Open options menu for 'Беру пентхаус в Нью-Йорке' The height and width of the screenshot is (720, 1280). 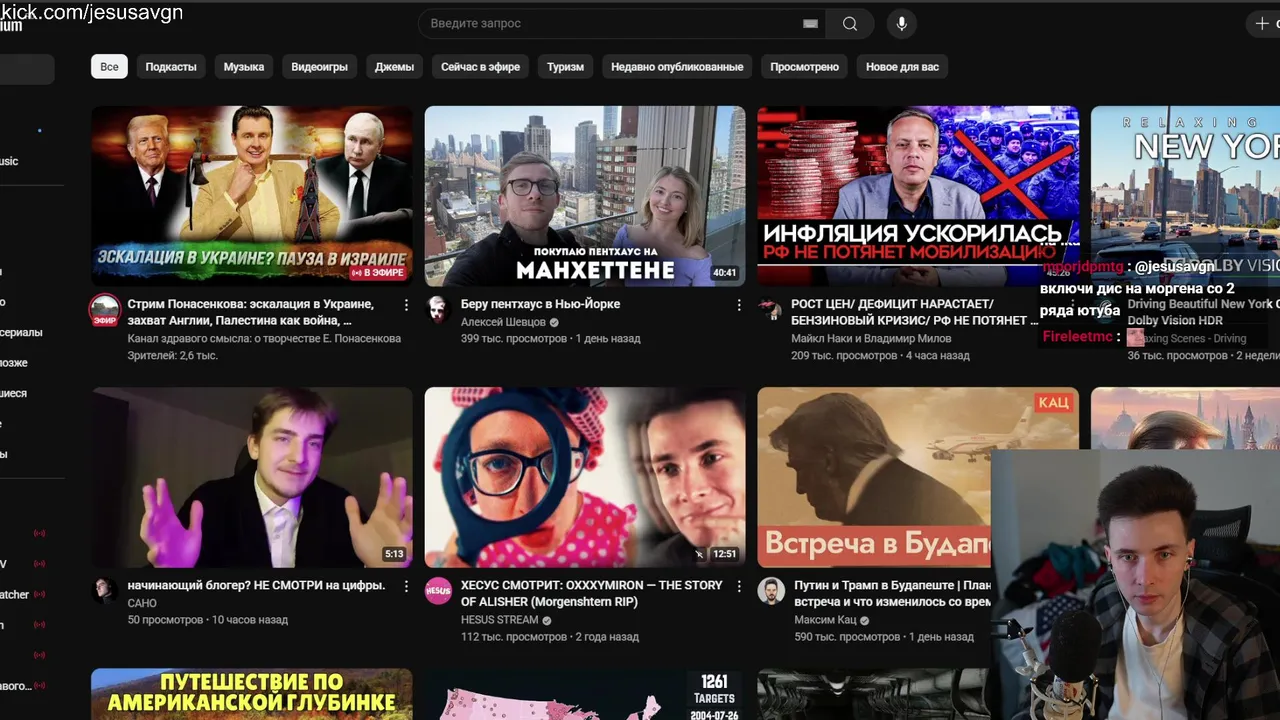739,305
